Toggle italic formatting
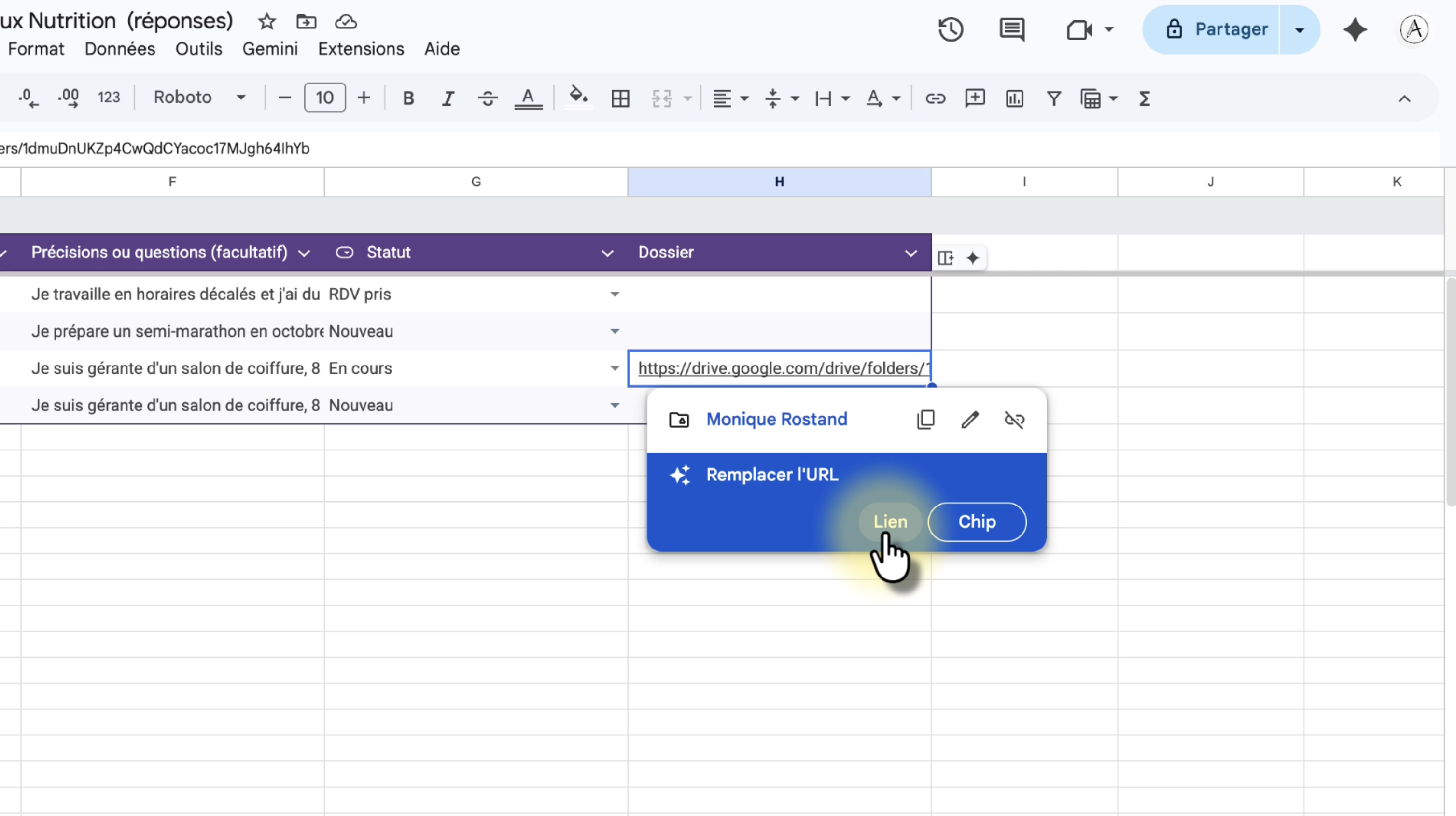The image size is (1456, 816). pyautogui.click(x=448, y=98)
